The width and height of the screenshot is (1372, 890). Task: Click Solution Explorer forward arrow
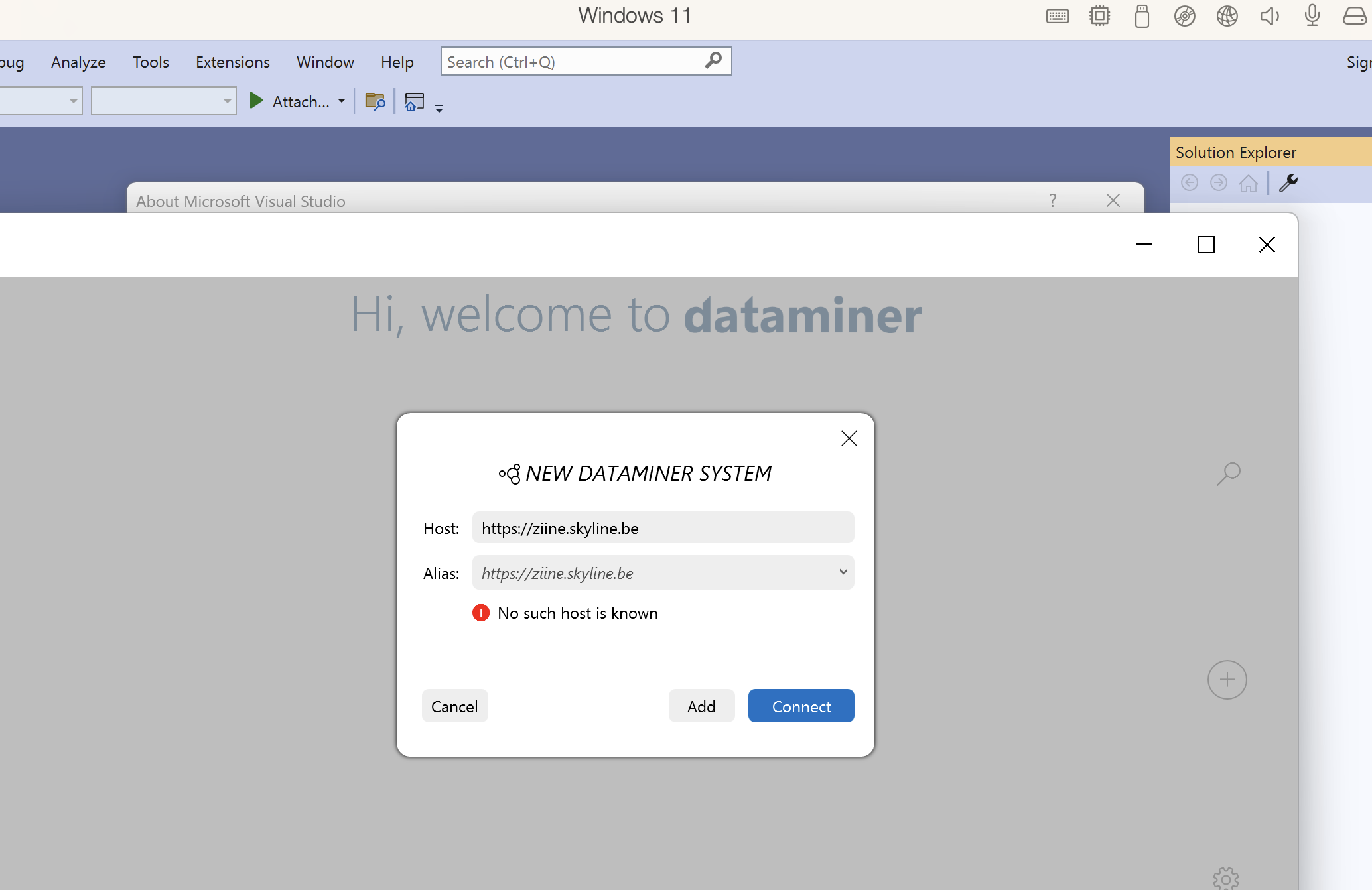(1219, 182)
